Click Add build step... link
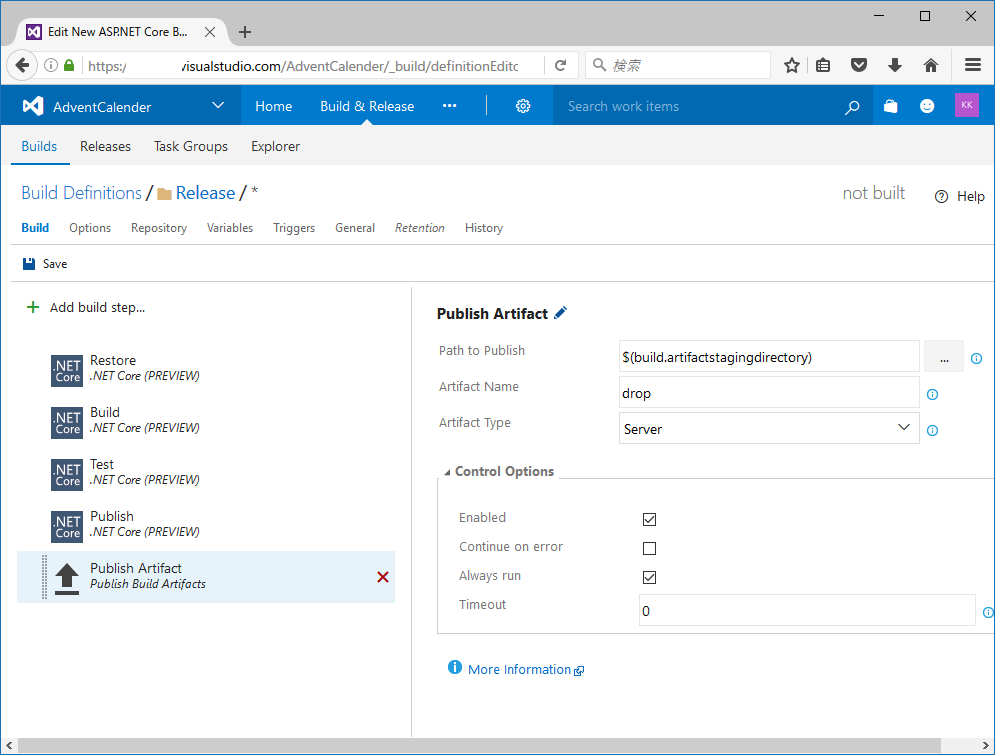This screenshot has width=995, height=755. (x=97, y=308)
